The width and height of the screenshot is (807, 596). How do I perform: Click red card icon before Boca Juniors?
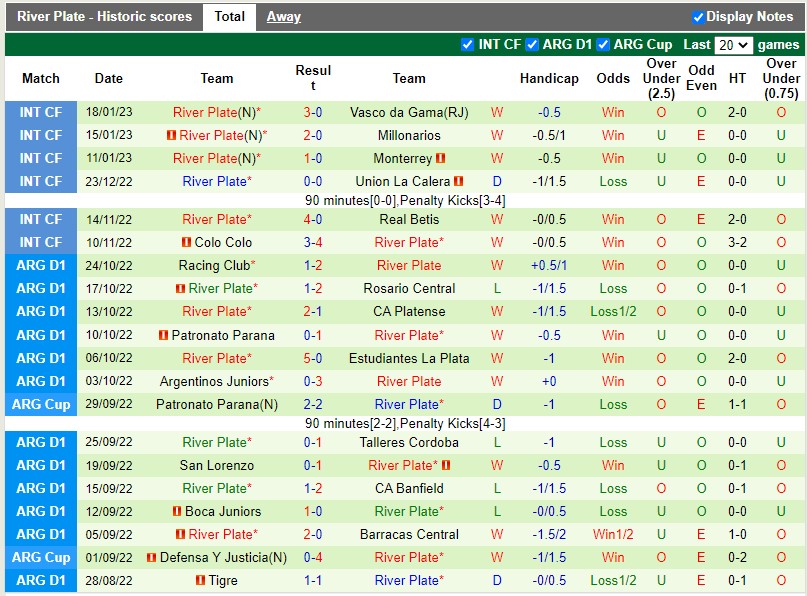coord(177,511)
